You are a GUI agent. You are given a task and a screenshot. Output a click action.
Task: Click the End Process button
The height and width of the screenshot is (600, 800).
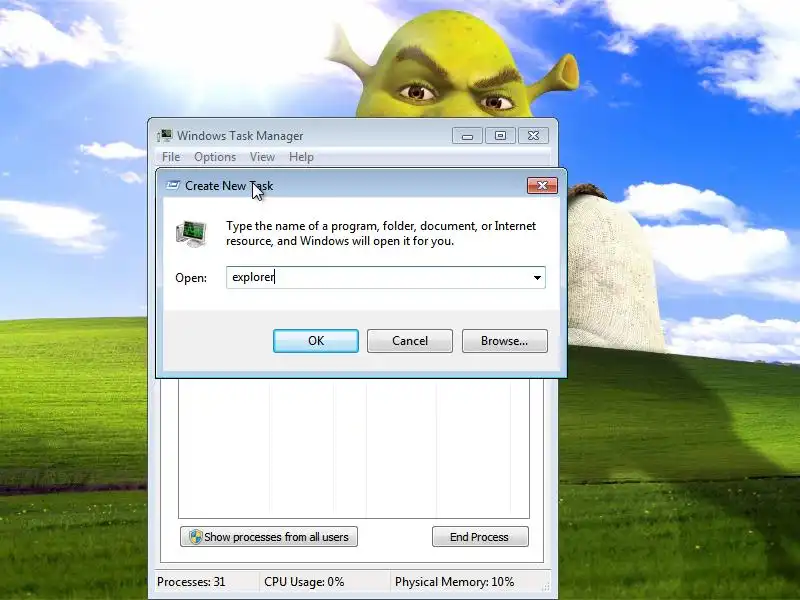coord(480,537)
